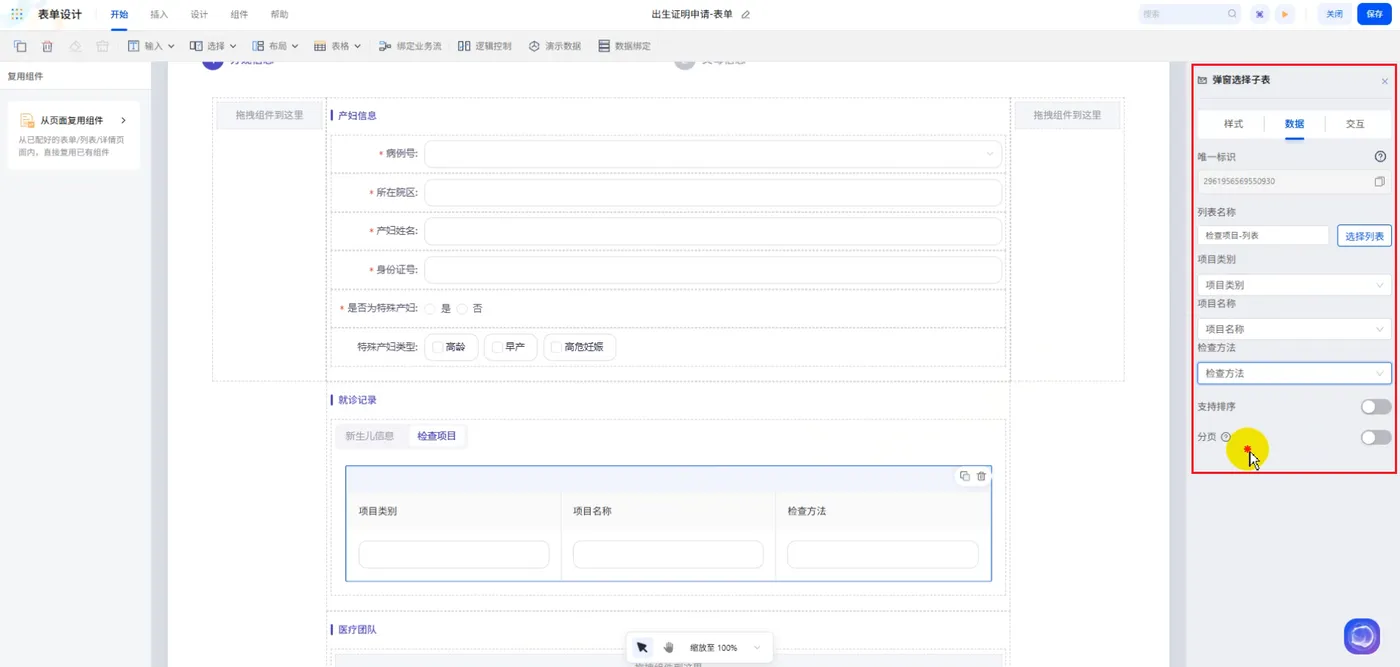The height and width of the screenshot is (667, 1400).
Task: Open the 项目类别 mapping dropdown in panel
Action: (x=1294, y=285)
